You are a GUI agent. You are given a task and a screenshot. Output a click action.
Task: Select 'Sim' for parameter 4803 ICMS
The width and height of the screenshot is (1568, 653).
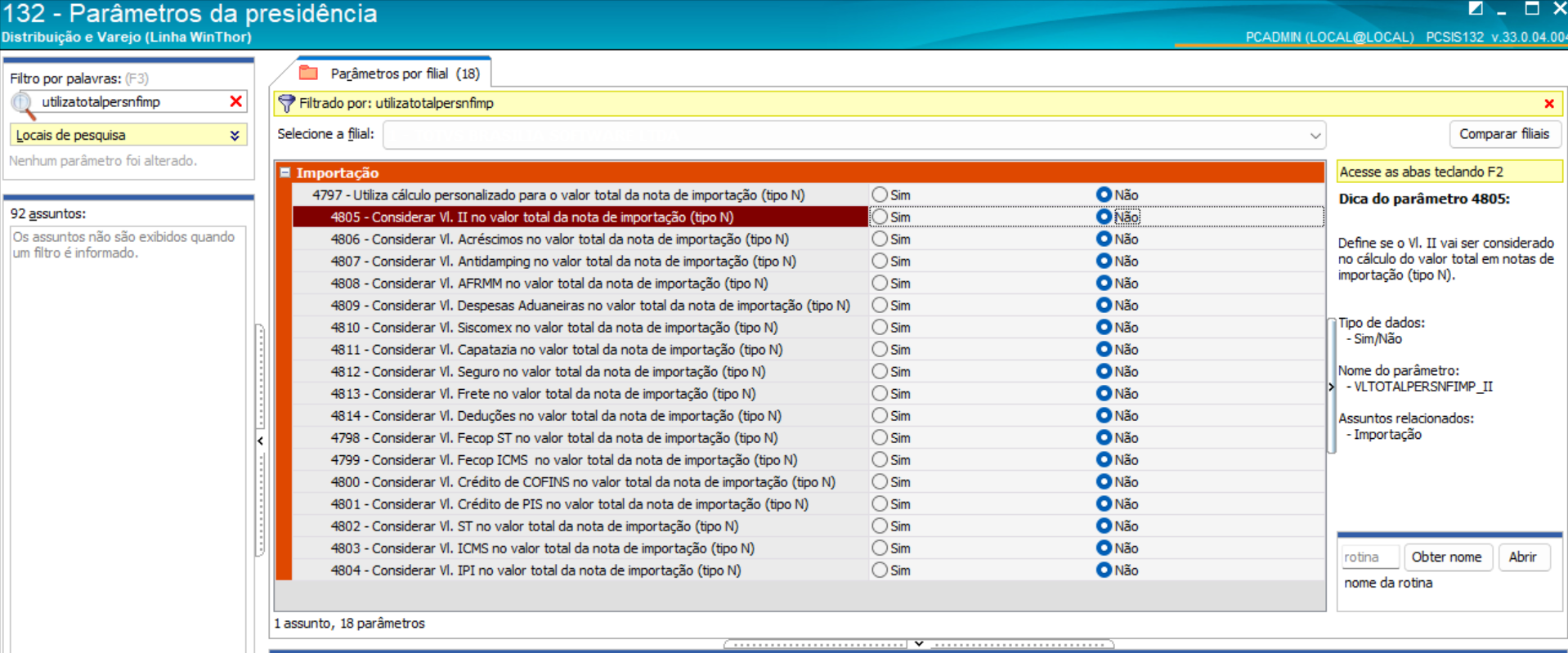pyautogui.click(x=880, y=548)
